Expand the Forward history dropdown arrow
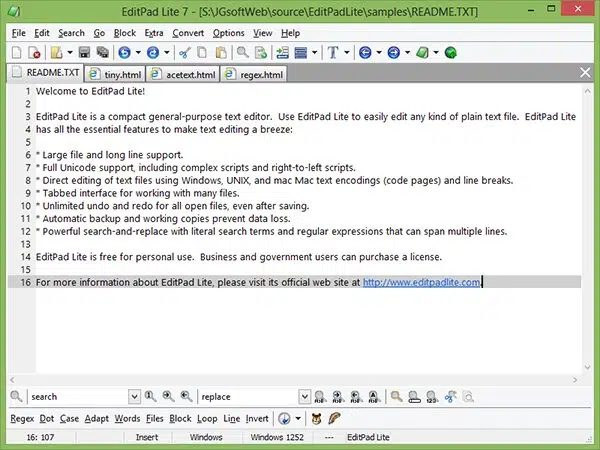Image resolution: width=600 pixels, height=450 pixels. [408, 52]
